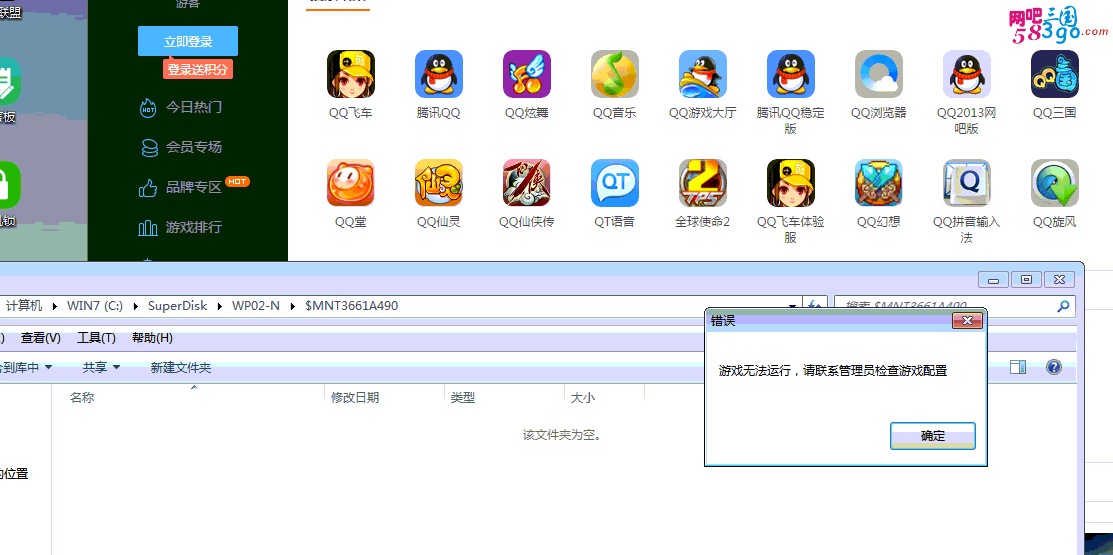Image resolution: width=1113 pixels, height=555 pixels.
Task: Click the 立即登录 login button
Action: [x=188, y=41]
